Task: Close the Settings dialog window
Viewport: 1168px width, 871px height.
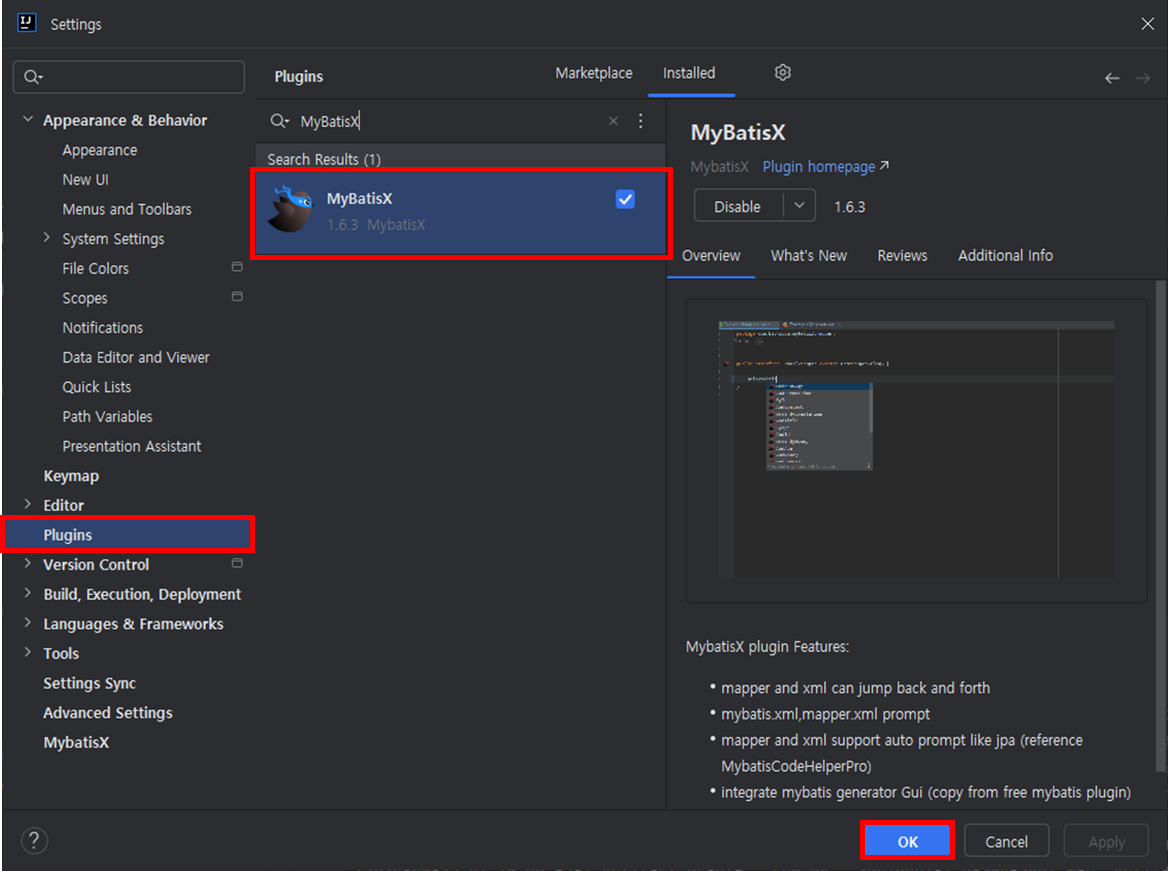Action: coord(1147,24)
